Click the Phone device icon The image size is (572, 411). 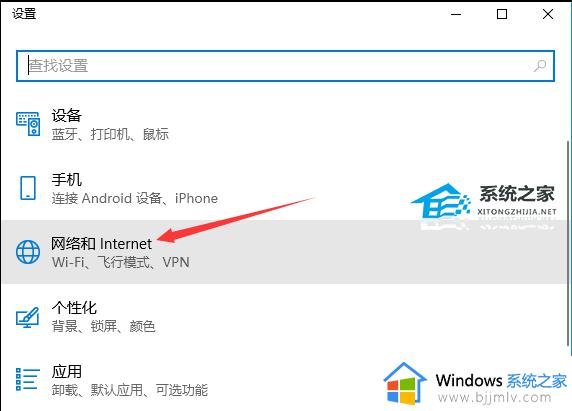[x=28, y=188]
